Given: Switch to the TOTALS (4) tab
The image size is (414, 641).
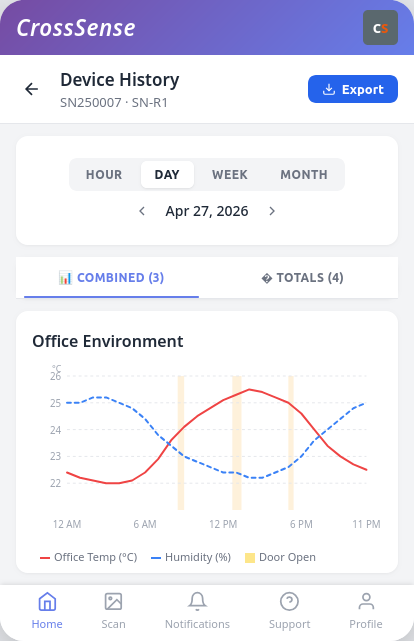Looking at the screenshot, I should (302, 278).
